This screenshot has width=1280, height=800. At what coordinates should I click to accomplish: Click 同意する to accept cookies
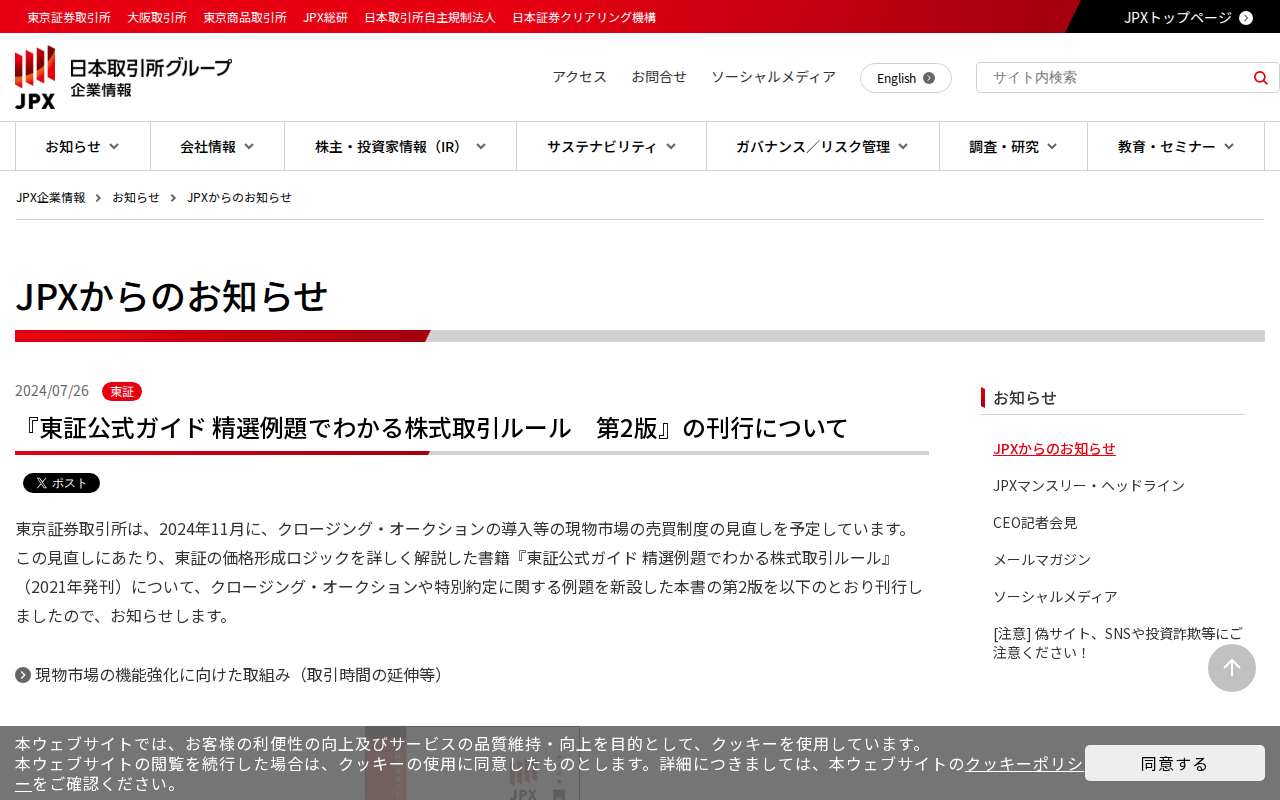click(x=1175, y=763)
